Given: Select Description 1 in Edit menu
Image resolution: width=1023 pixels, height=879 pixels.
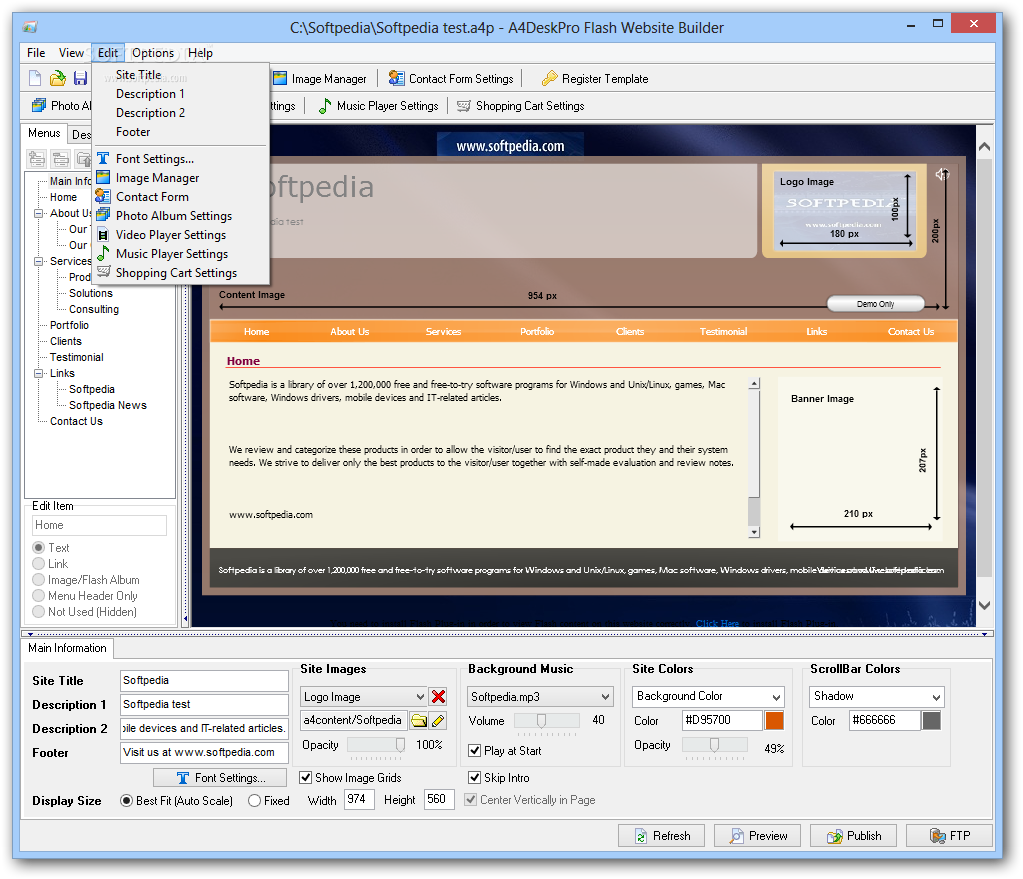Looking at the screenshot, I should point(181,94).
